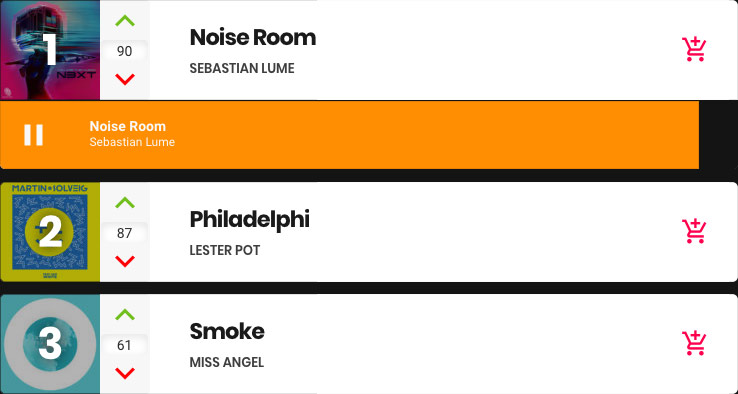
Task: Open the rank 1 album cover
Action: pos(50,50)
